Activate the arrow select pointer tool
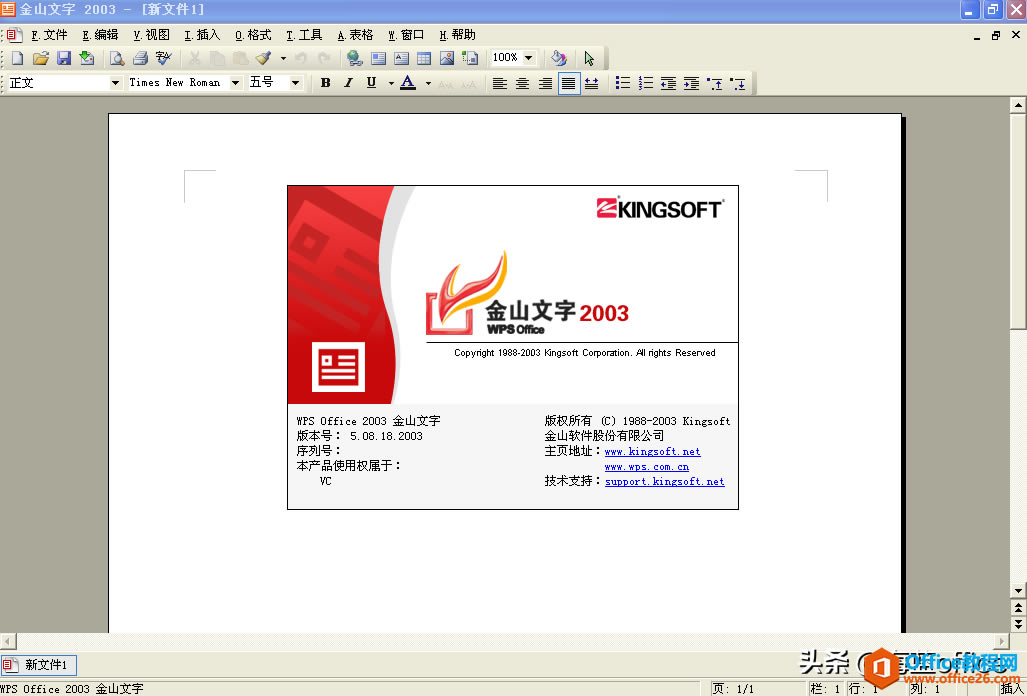This screenshot has width=1027, height=696. (589, 58)
